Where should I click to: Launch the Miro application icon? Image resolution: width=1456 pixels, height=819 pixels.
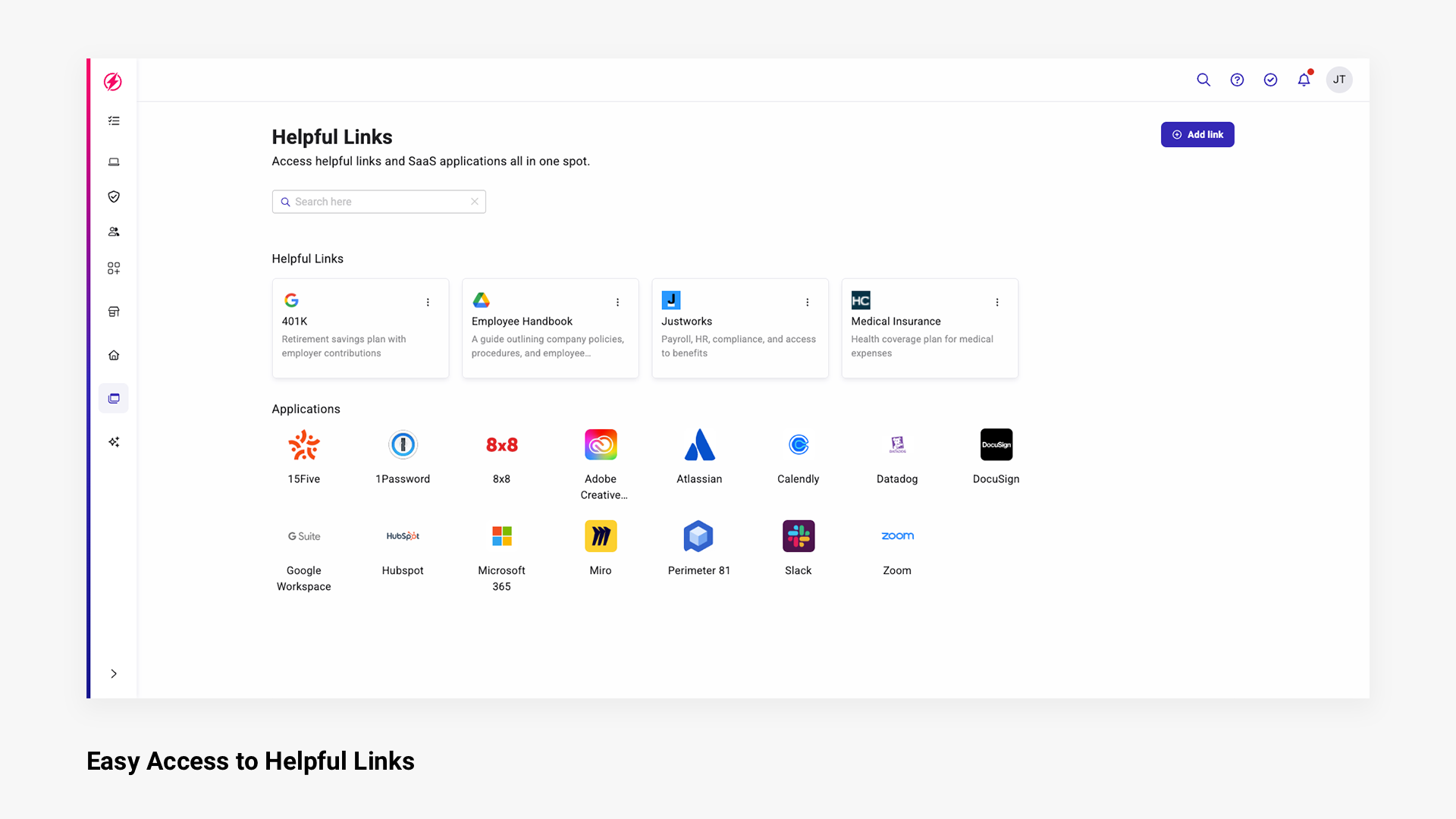(600, 536)
